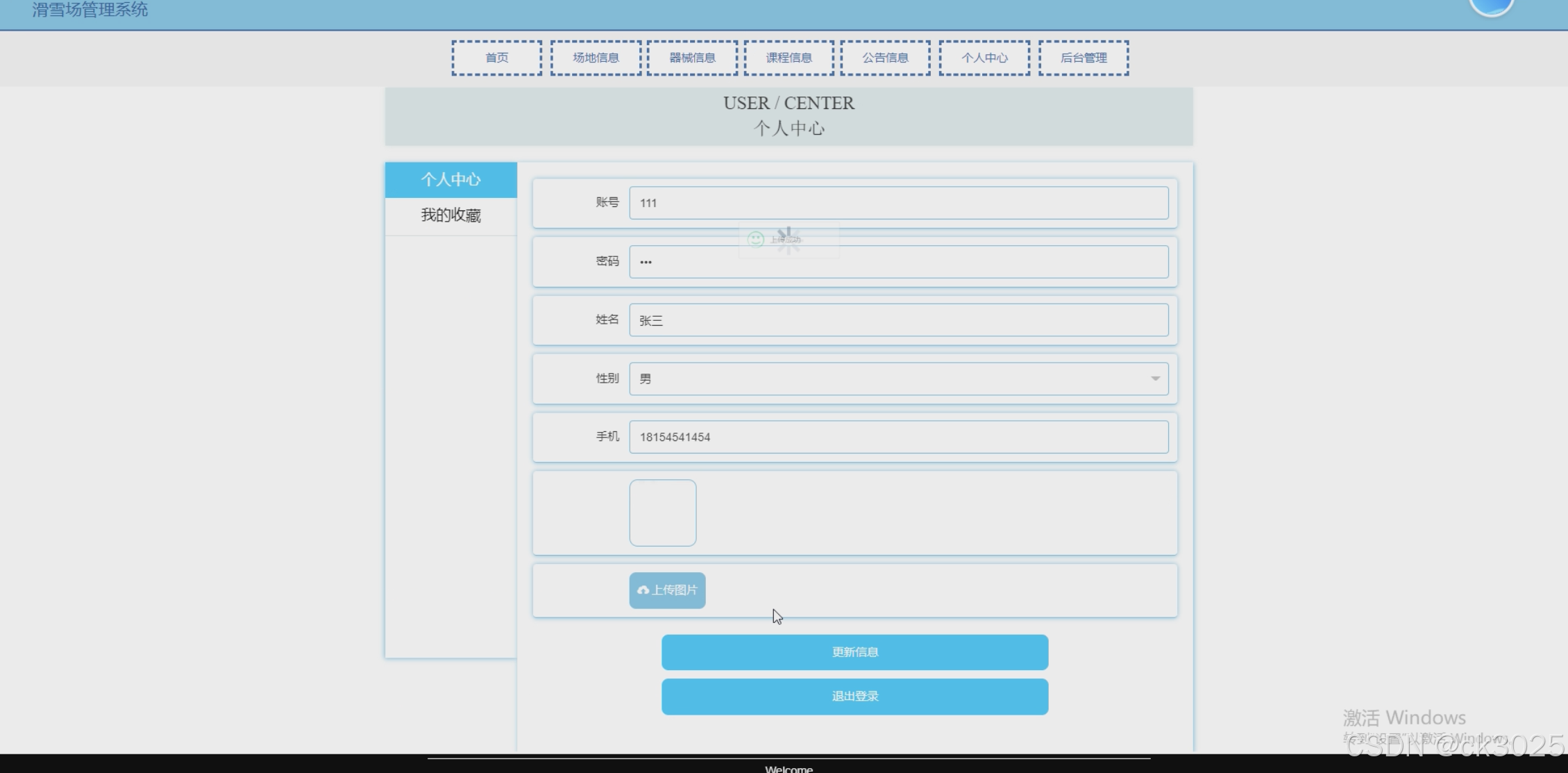
Task: Focus the 账号 account input field
Action: tap(898, 203)
